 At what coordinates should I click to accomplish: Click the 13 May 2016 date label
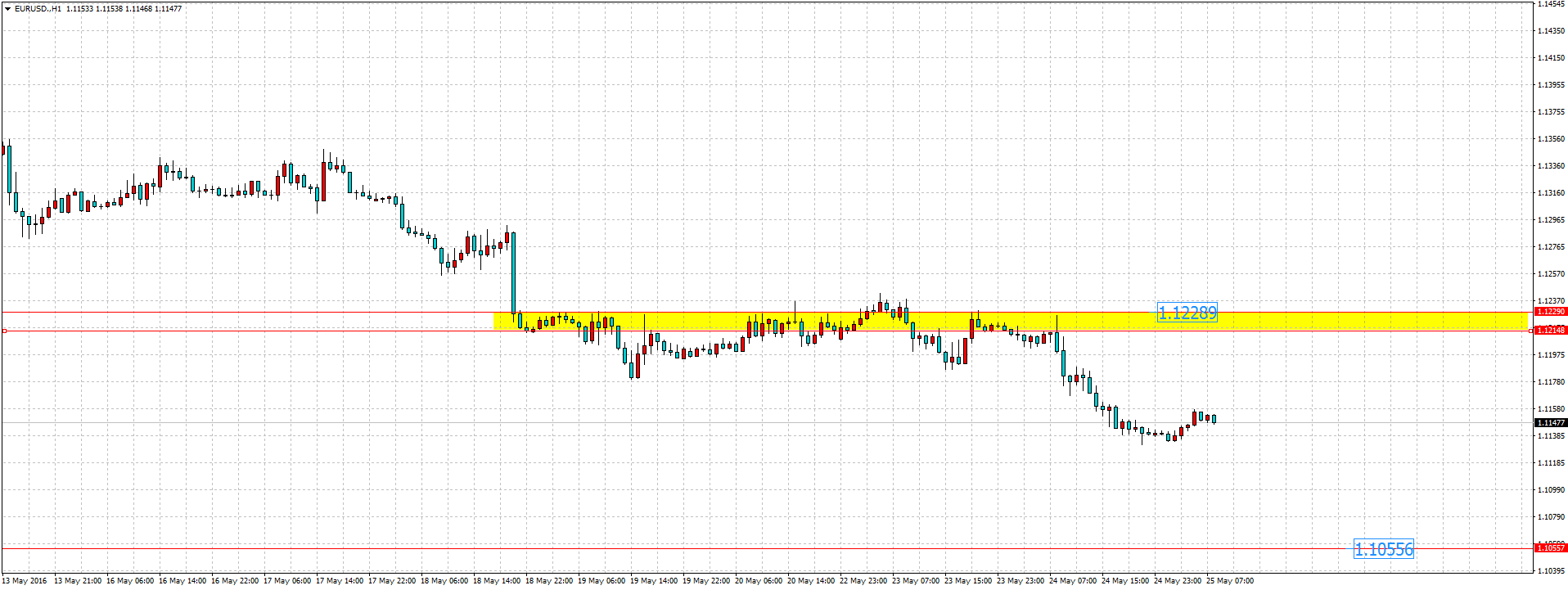[25, 581]
